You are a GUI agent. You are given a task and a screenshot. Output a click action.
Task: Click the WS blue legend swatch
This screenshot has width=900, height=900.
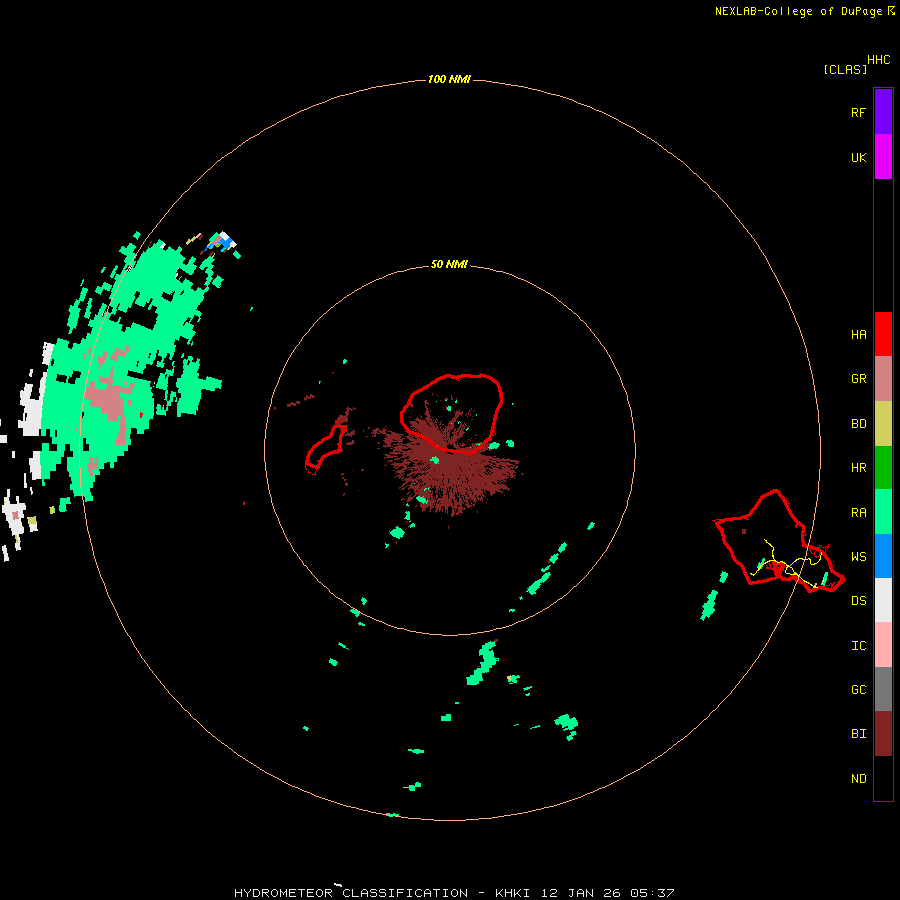(883, 556)
